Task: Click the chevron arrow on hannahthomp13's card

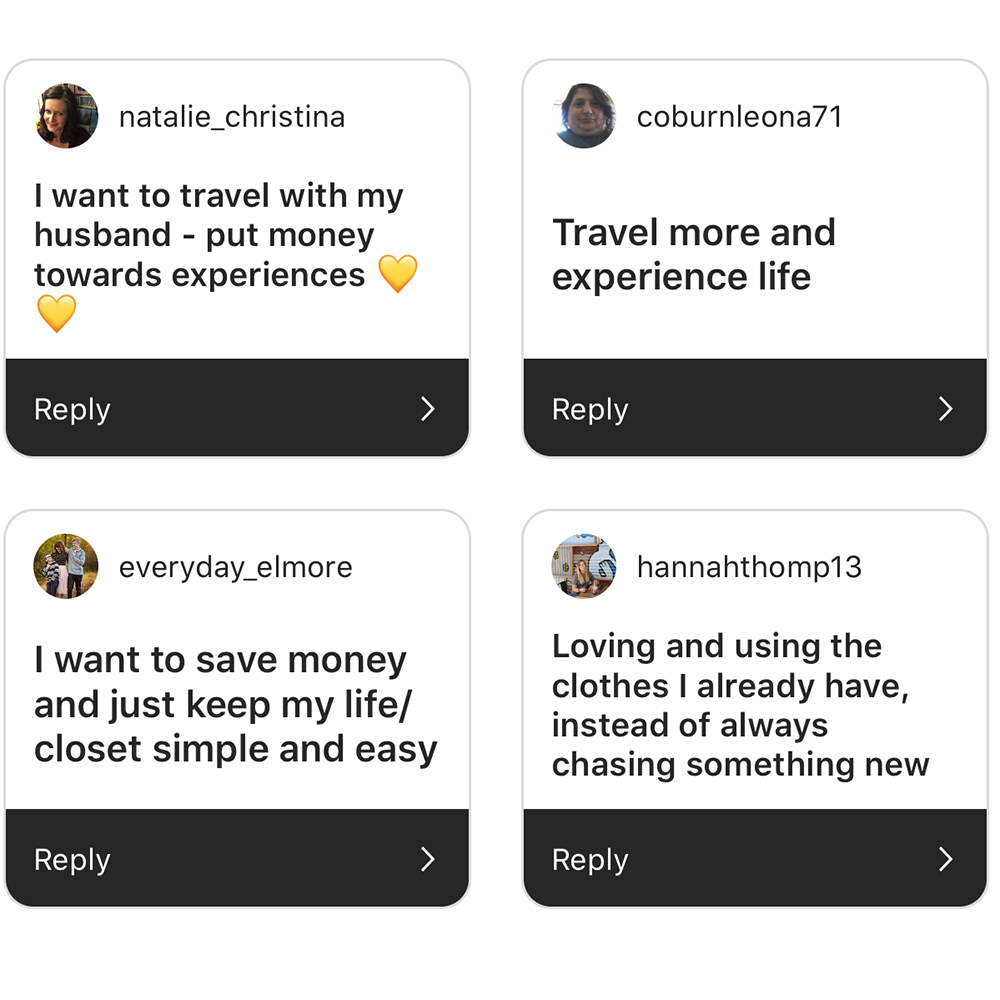Action: tap(946, 859)
